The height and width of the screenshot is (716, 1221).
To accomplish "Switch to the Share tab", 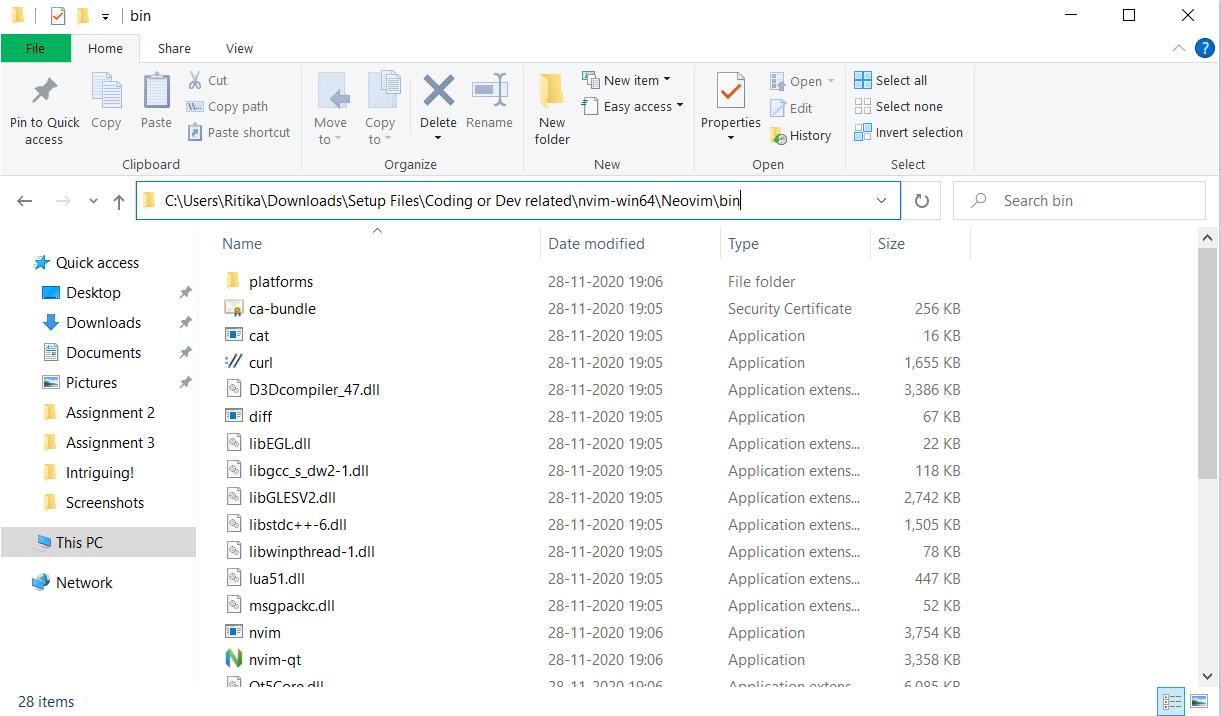I will 174,48.
